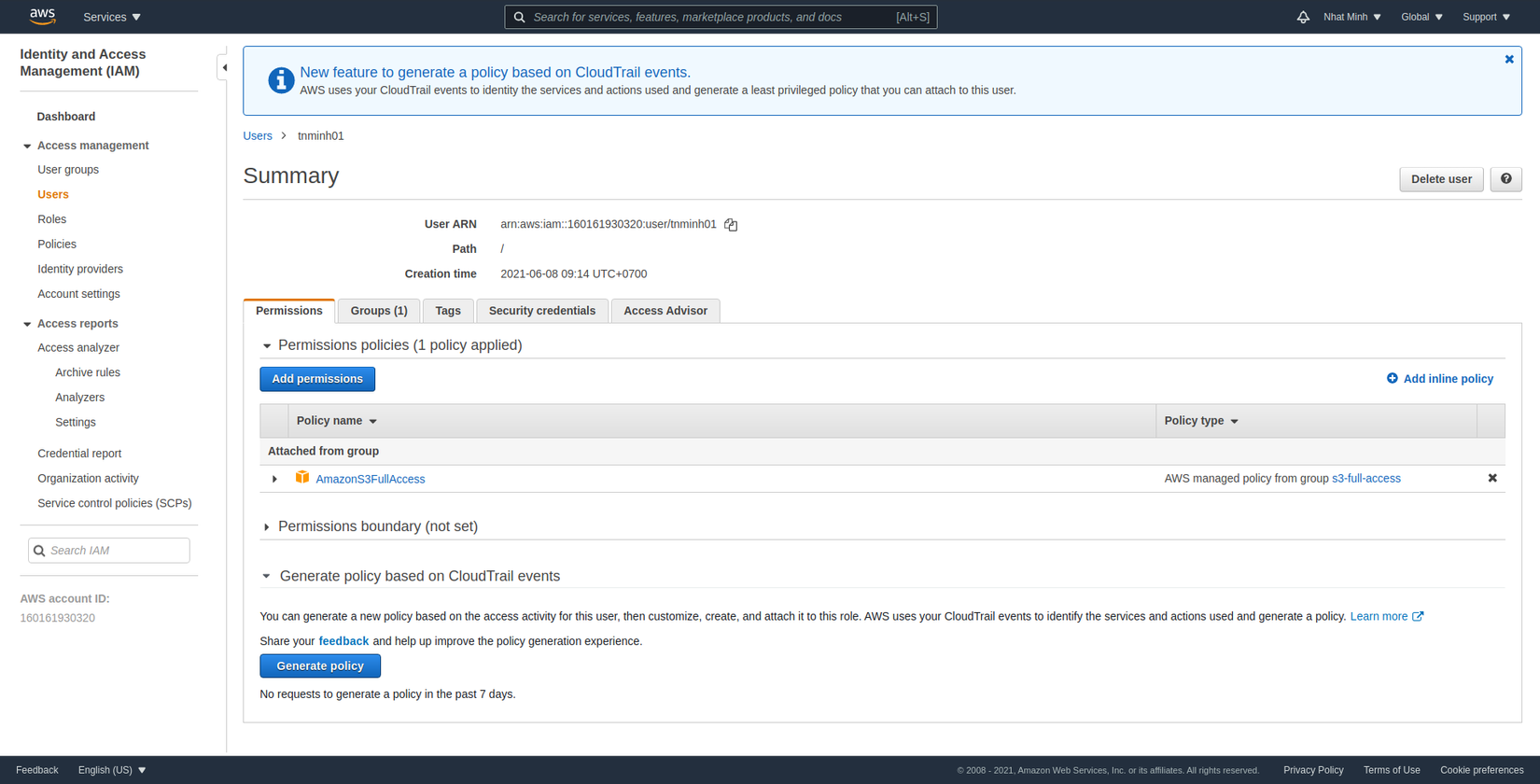Open Account settings in the sidebar
The width and height of the screenshot is (1540, 784).
click(x=78, y=294)
